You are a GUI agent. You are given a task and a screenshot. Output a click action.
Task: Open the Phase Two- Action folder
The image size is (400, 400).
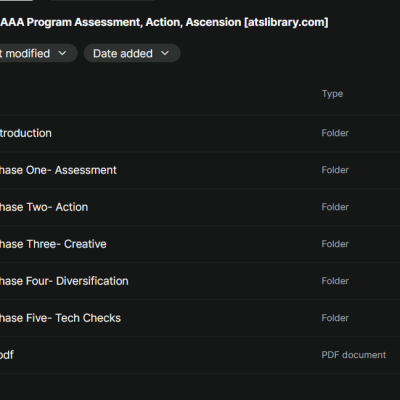[200, 207]
